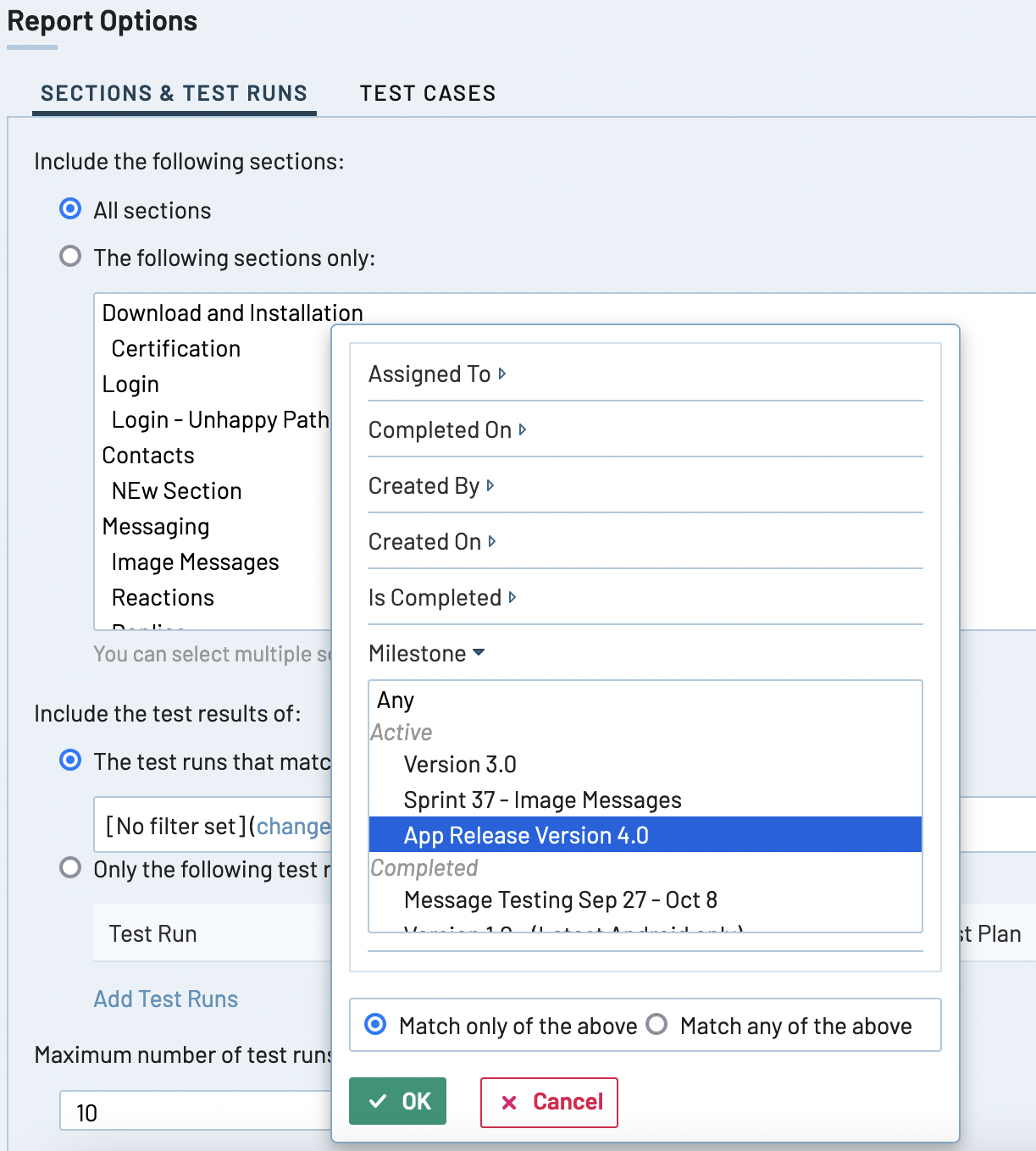Choose The following sections only option
This screenshot has height=1151, width=1036.
(71, 257)
